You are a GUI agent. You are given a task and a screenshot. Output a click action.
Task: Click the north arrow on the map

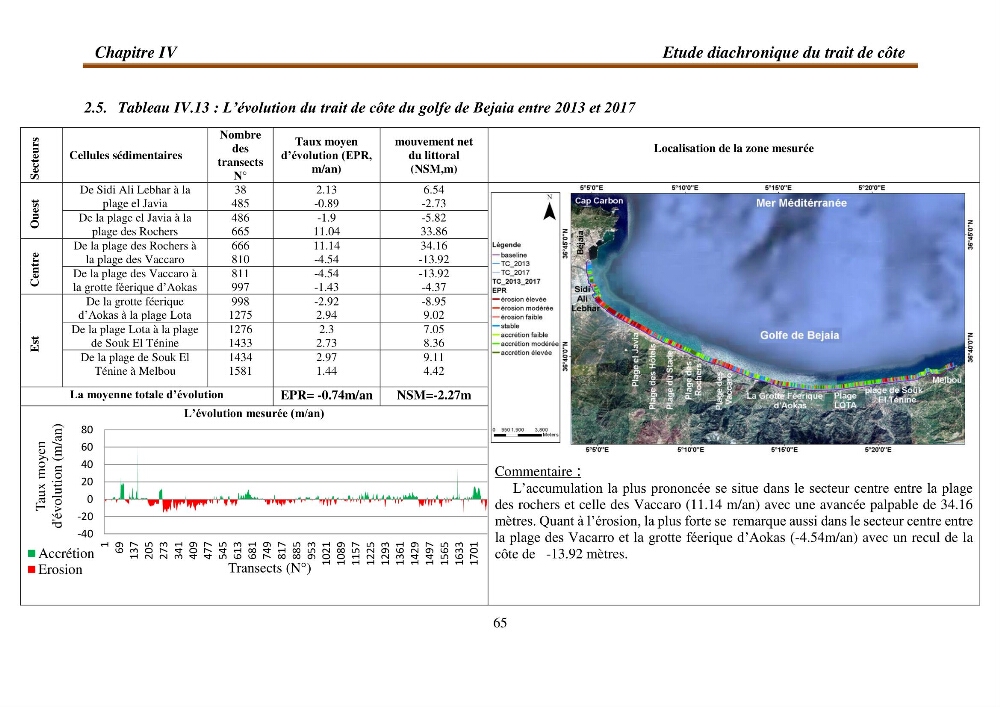click(549, 208)
